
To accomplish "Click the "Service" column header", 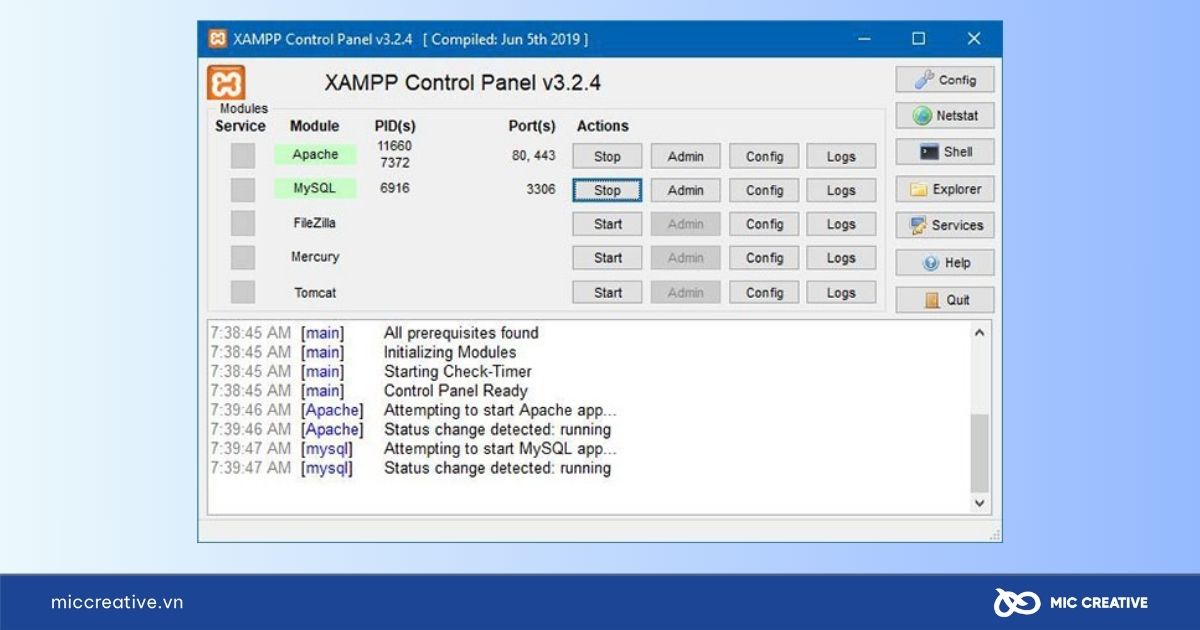I will 240,126.
